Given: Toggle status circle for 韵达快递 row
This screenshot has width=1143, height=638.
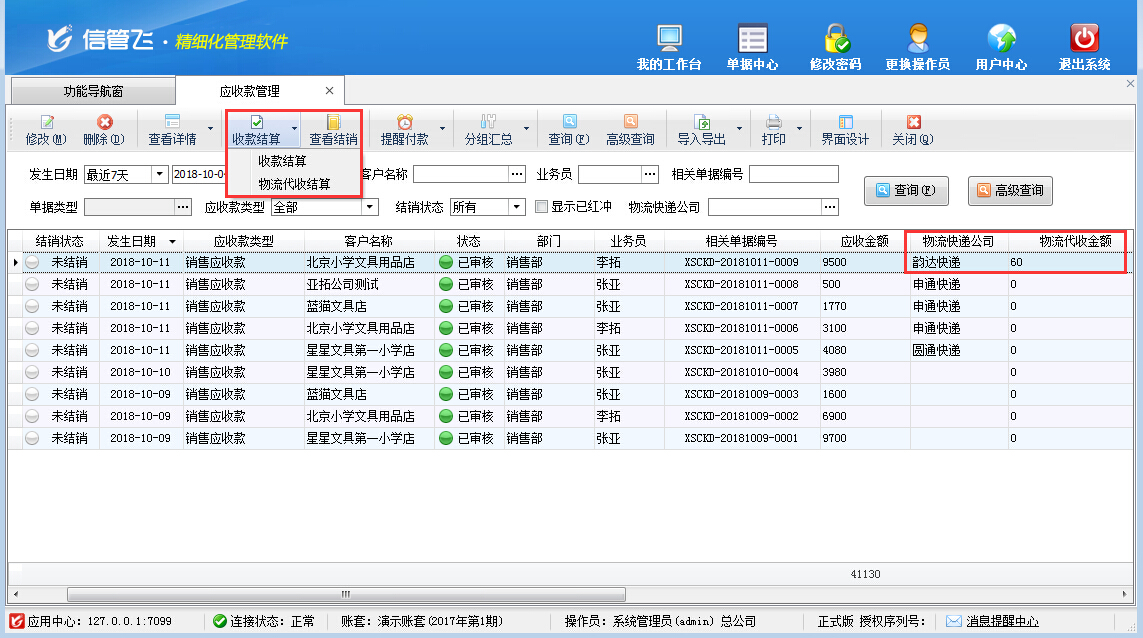Looking at the screenshot, I should [x=32, y=262].
